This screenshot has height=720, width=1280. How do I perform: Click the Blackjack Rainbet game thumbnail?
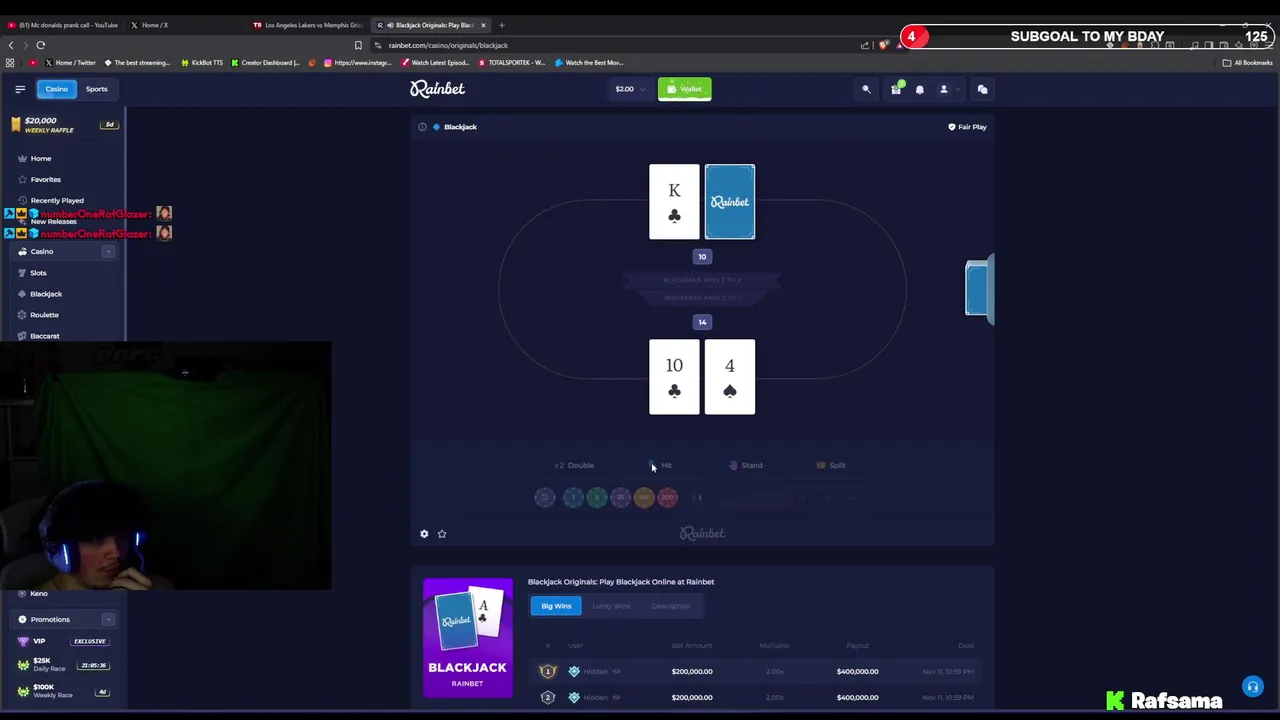click(467, 637)
